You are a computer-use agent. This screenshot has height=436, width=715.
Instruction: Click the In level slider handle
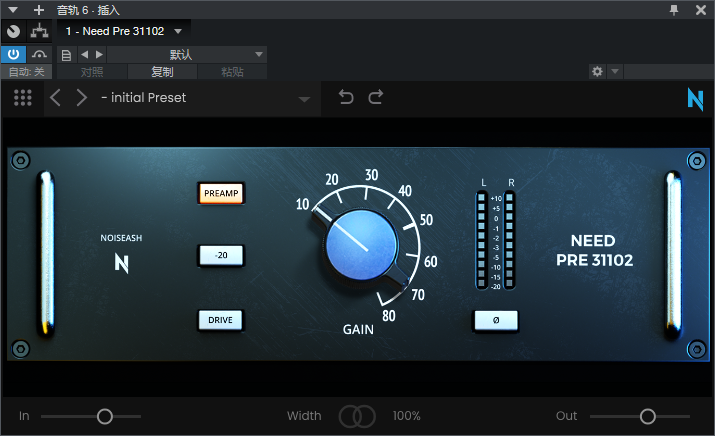105,416
